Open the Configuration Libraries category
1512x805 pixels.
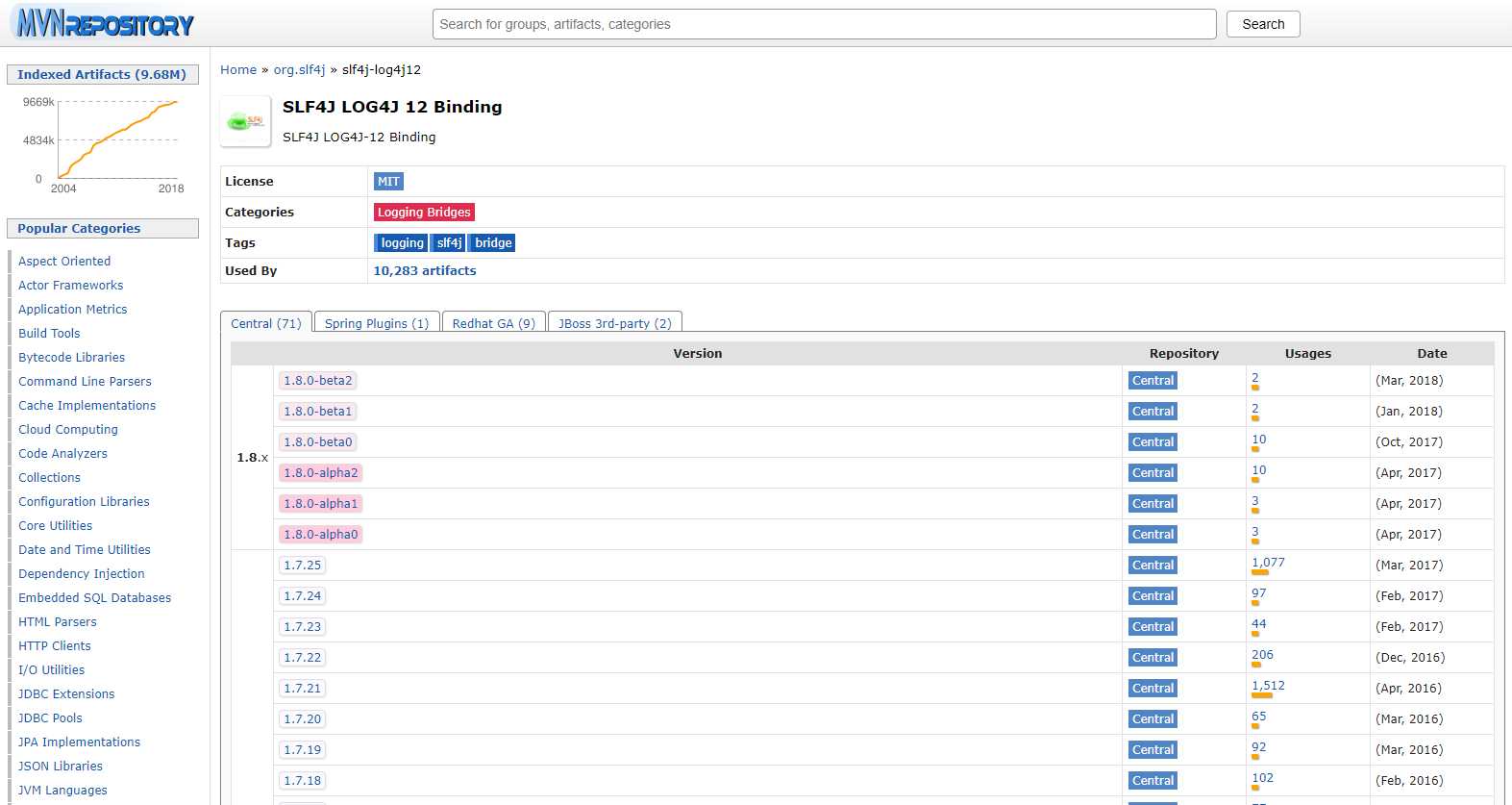pos(84,502)
